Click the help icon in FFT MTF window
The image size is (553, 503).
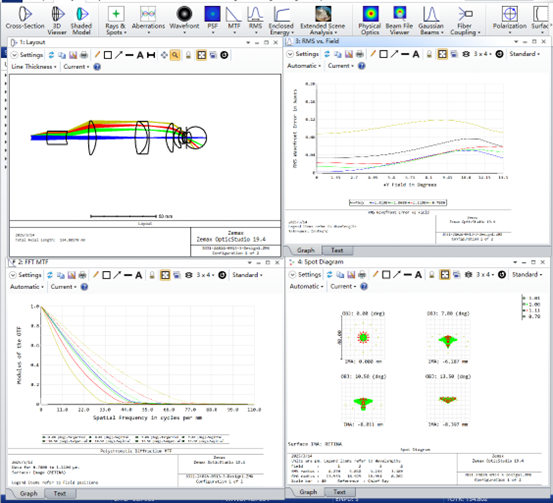pyautogui.click(x=84, y=287)
